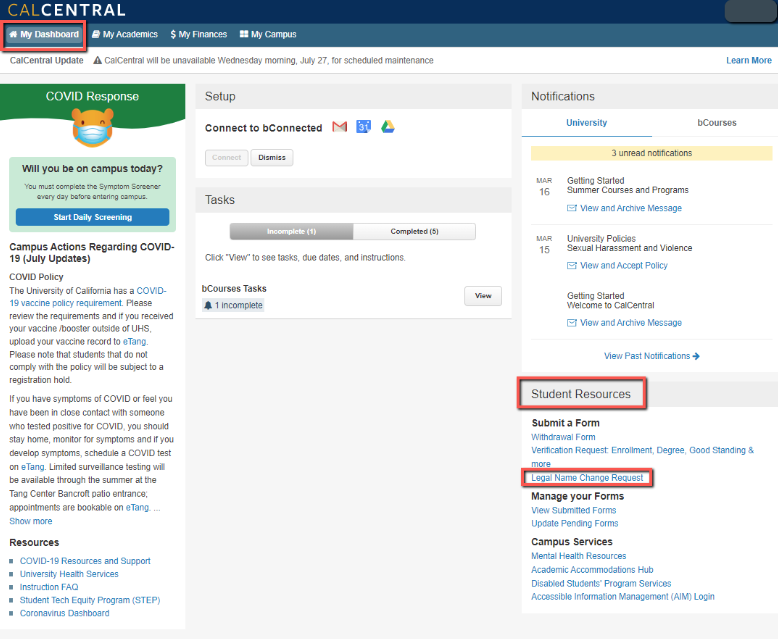This screenshot has height=639, width=778.
Task: Expand COVID text with Show more
Action: [31, 521]
